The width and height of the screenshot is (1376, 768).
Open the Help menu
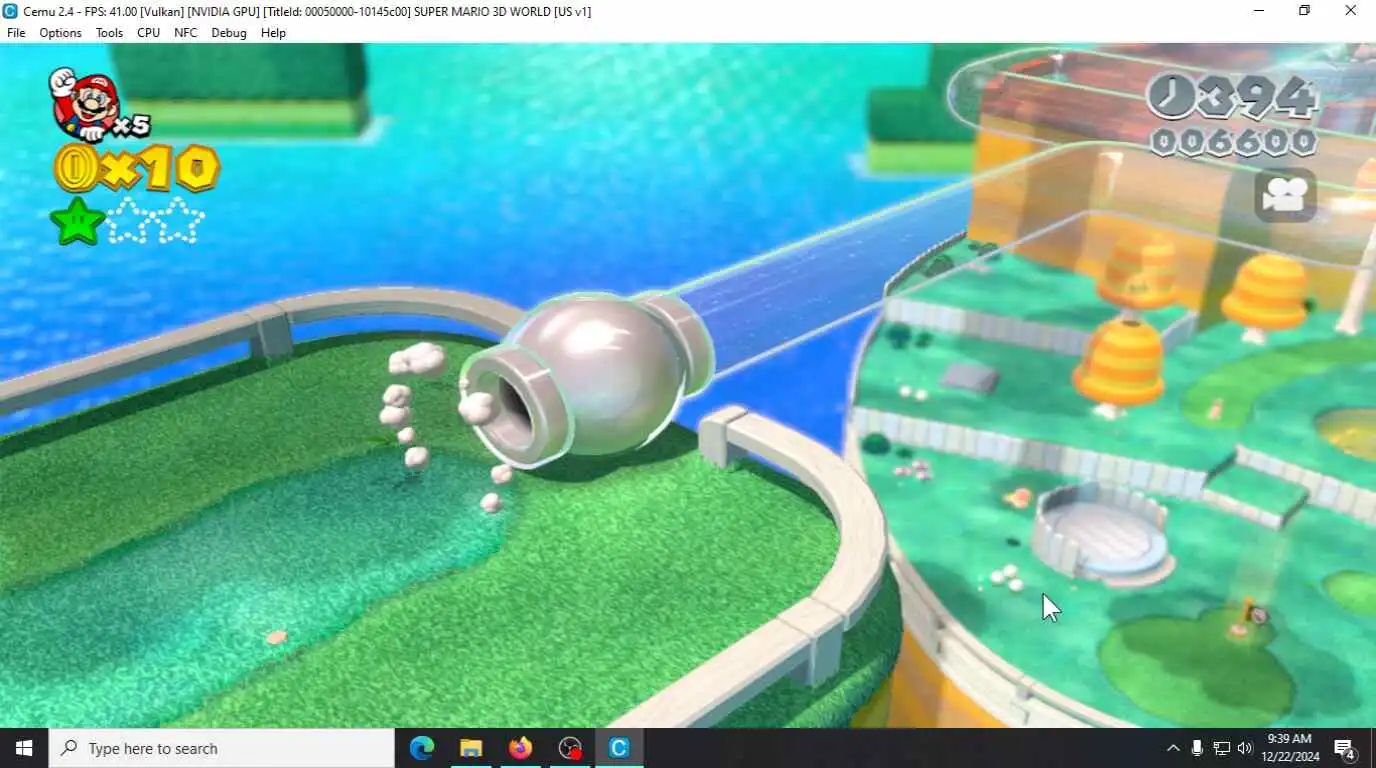[x=273, y=33]
